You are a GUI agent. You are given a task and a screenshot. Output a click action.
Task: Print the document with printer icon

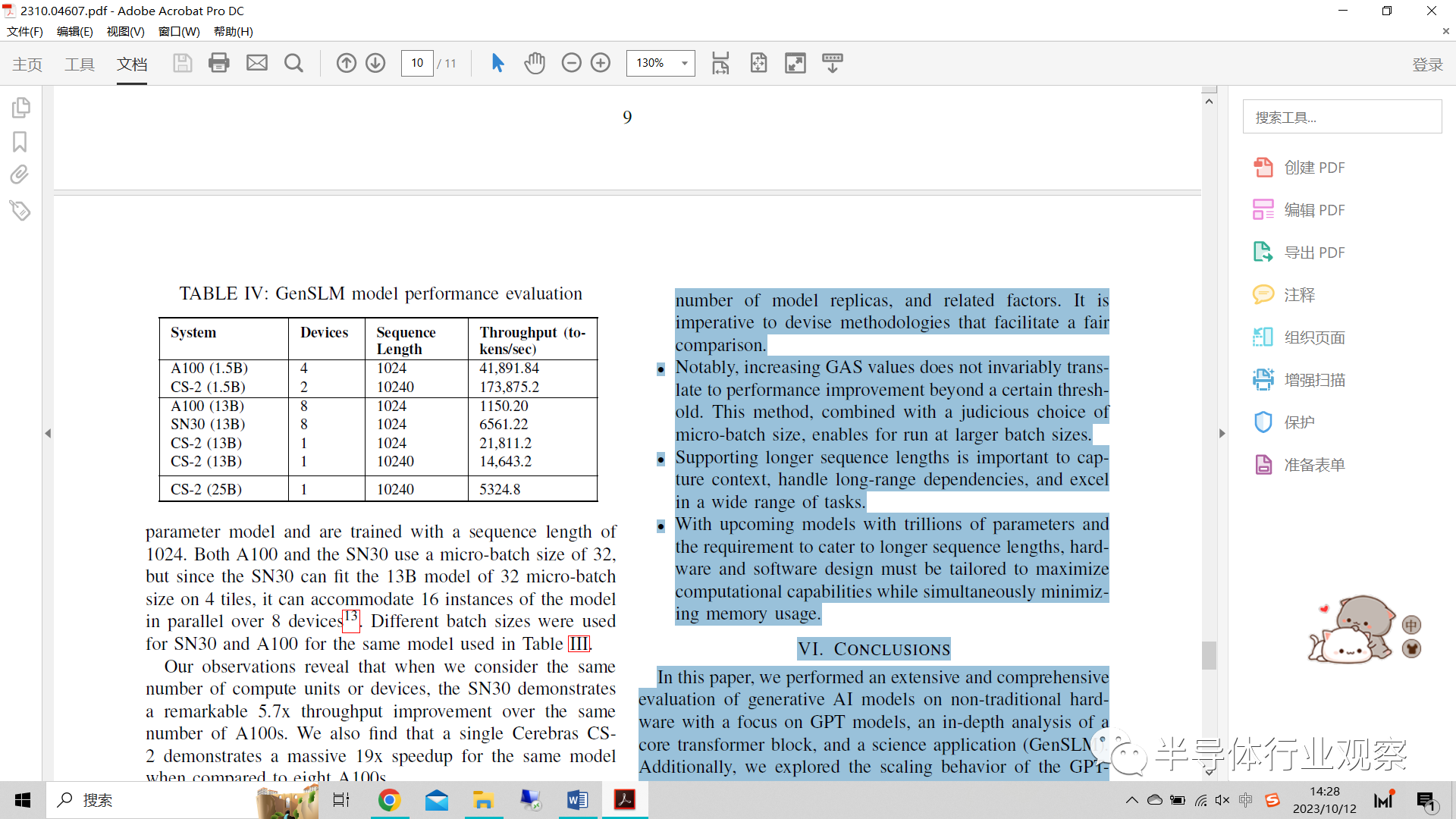[x=219, y=63]
